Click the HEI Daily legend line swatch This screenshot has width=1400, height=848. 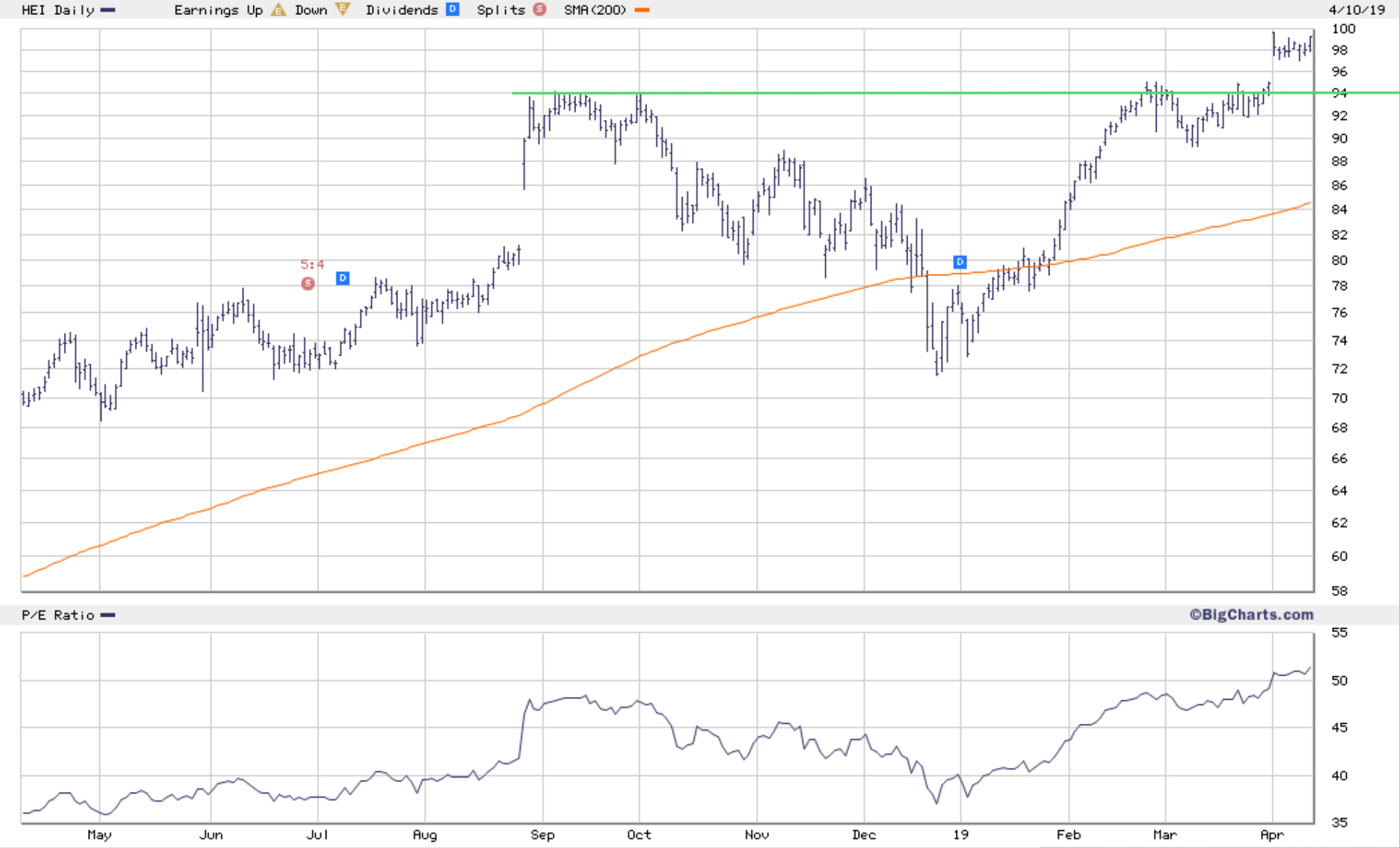click(x=108, y=10)
